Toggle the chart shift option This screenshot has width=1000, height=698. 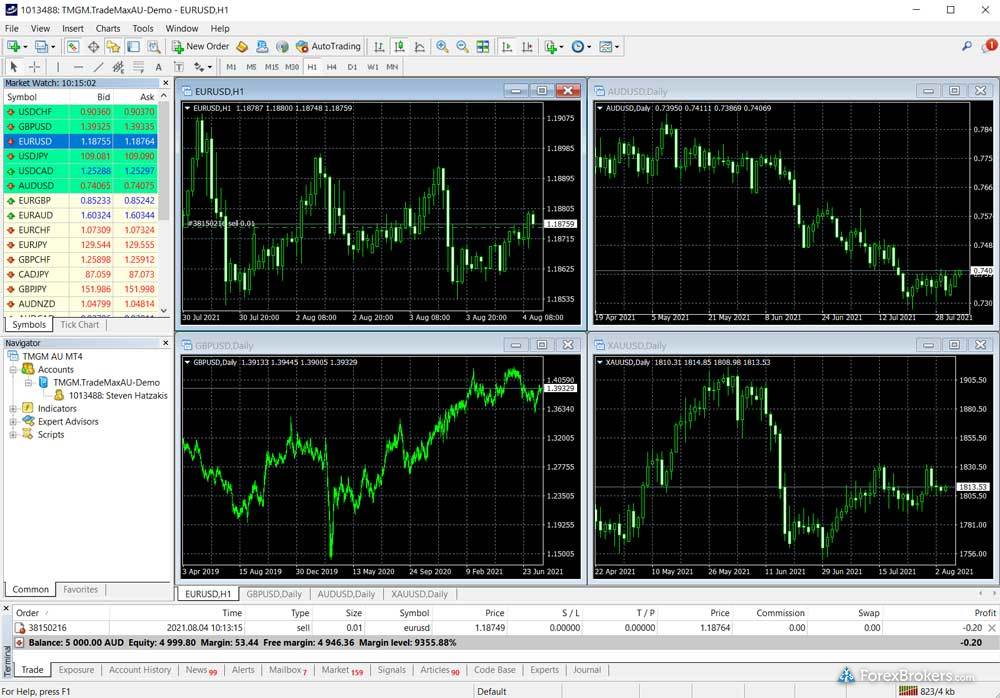[x=529, y=46]
